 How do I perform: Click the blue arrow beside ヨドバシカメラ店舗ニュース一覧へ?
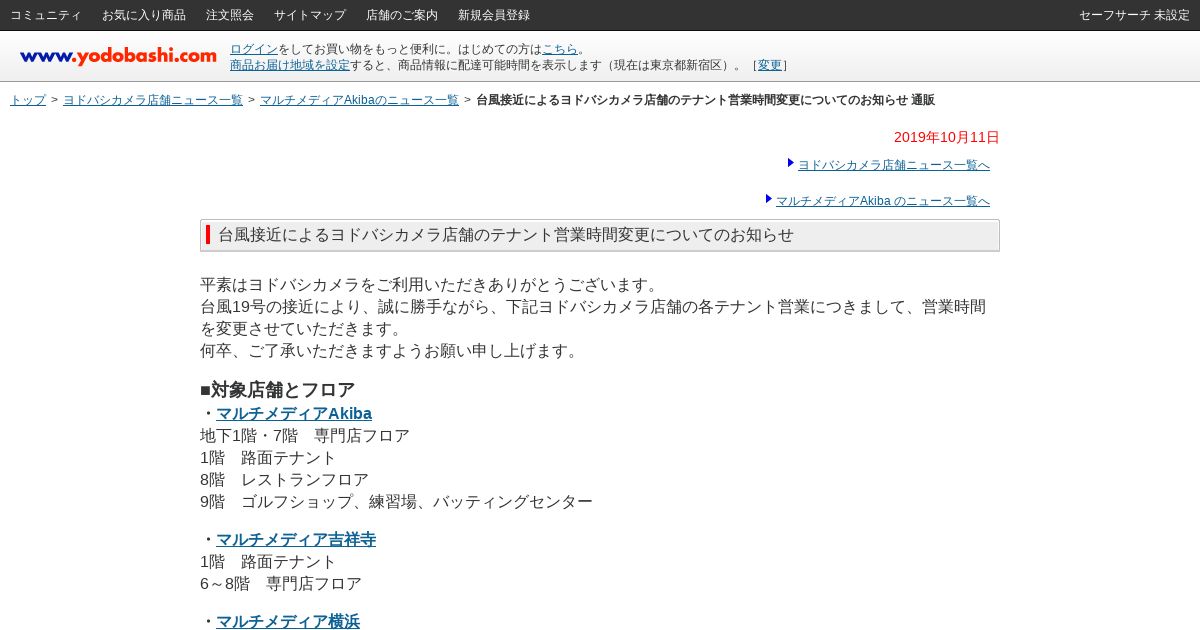(791, 163)
